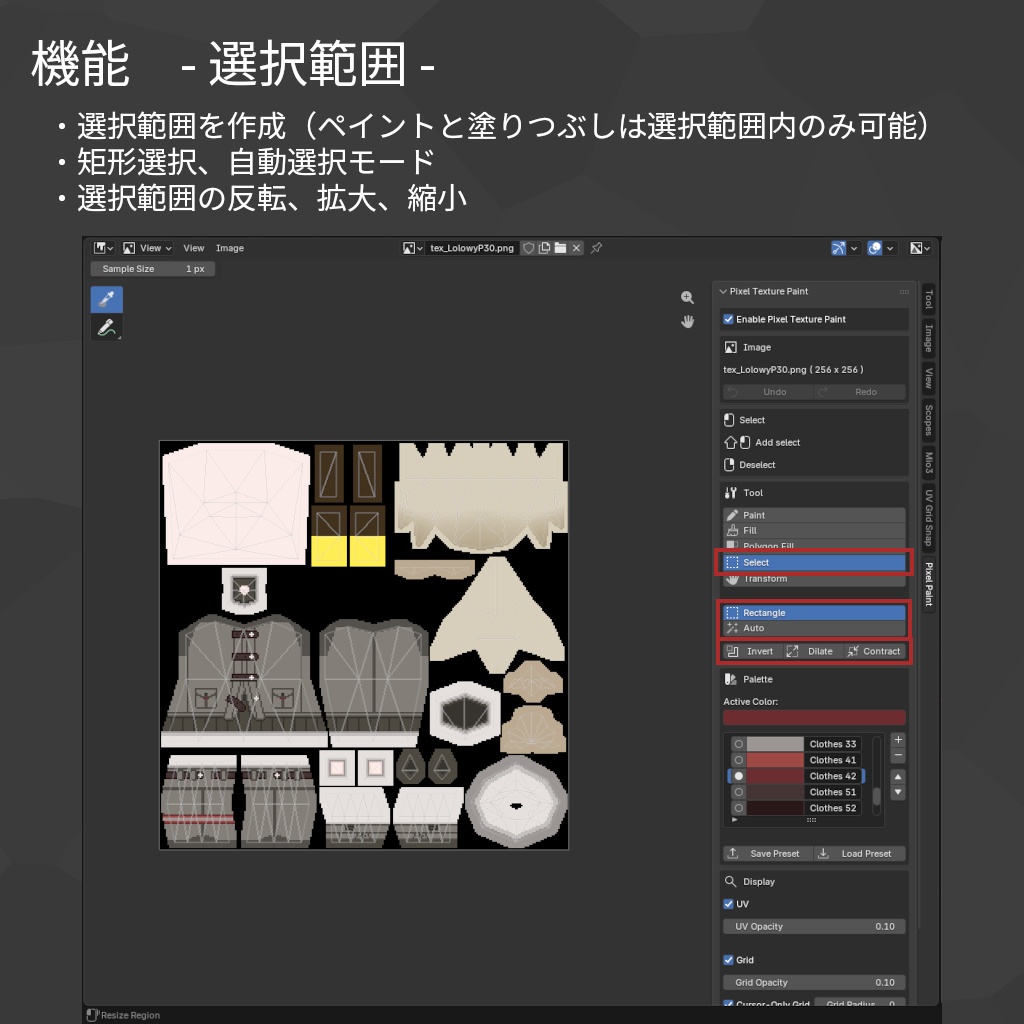The width and height of the screenshot is (1024, 1024).
Task: Toggle the gizmo display button in header
Action: click(839, 248)
